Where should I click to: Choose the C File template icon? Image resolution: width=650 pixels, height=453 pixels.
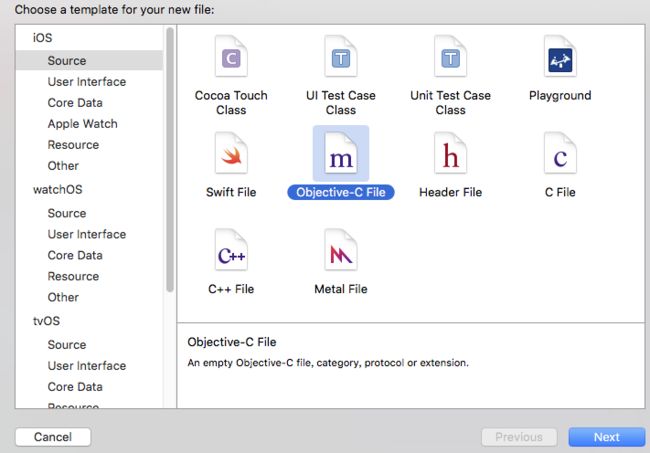[560, 153]
